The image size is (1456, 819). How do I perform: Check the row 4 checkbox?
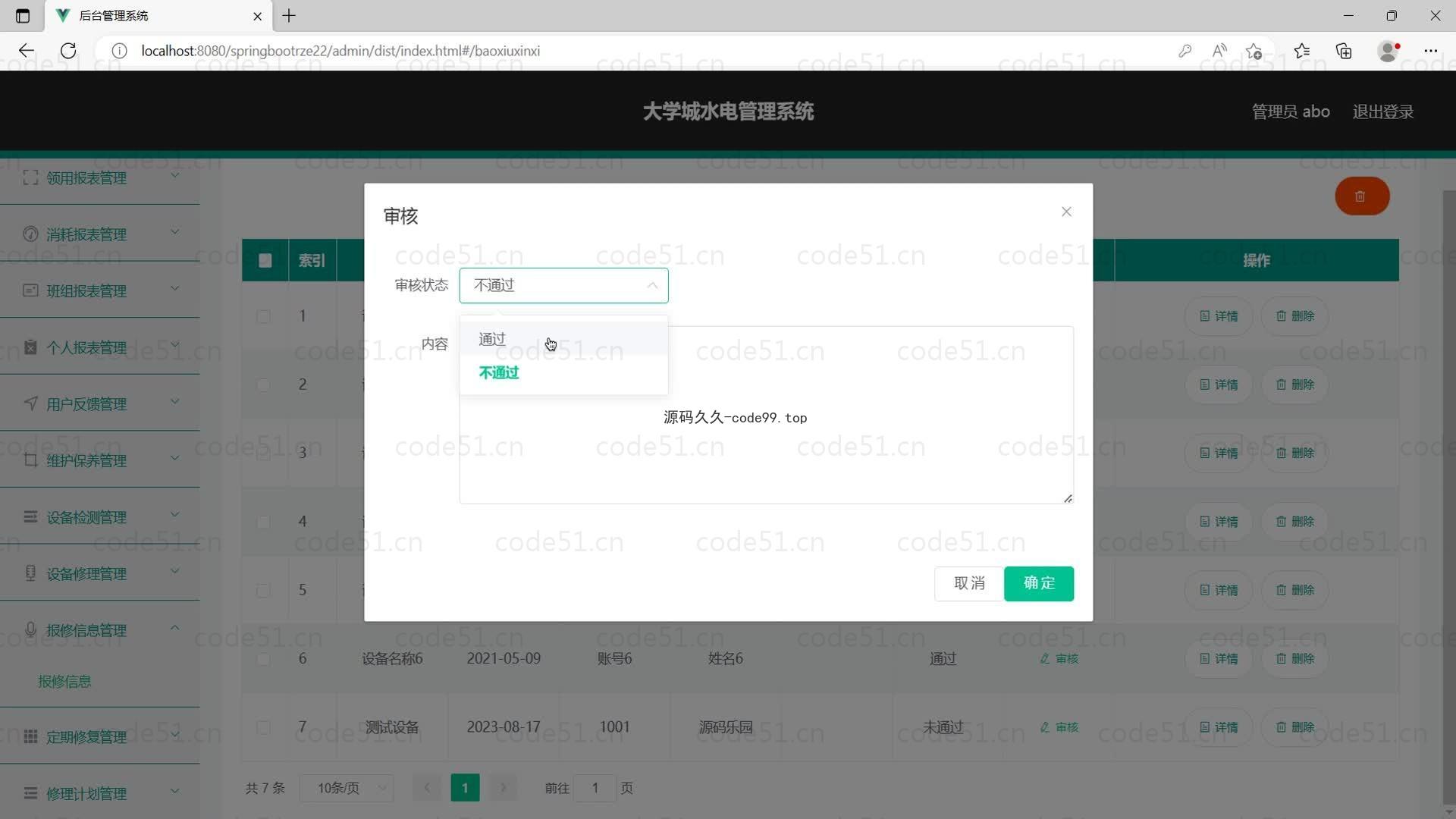click(x=263, y=522)
